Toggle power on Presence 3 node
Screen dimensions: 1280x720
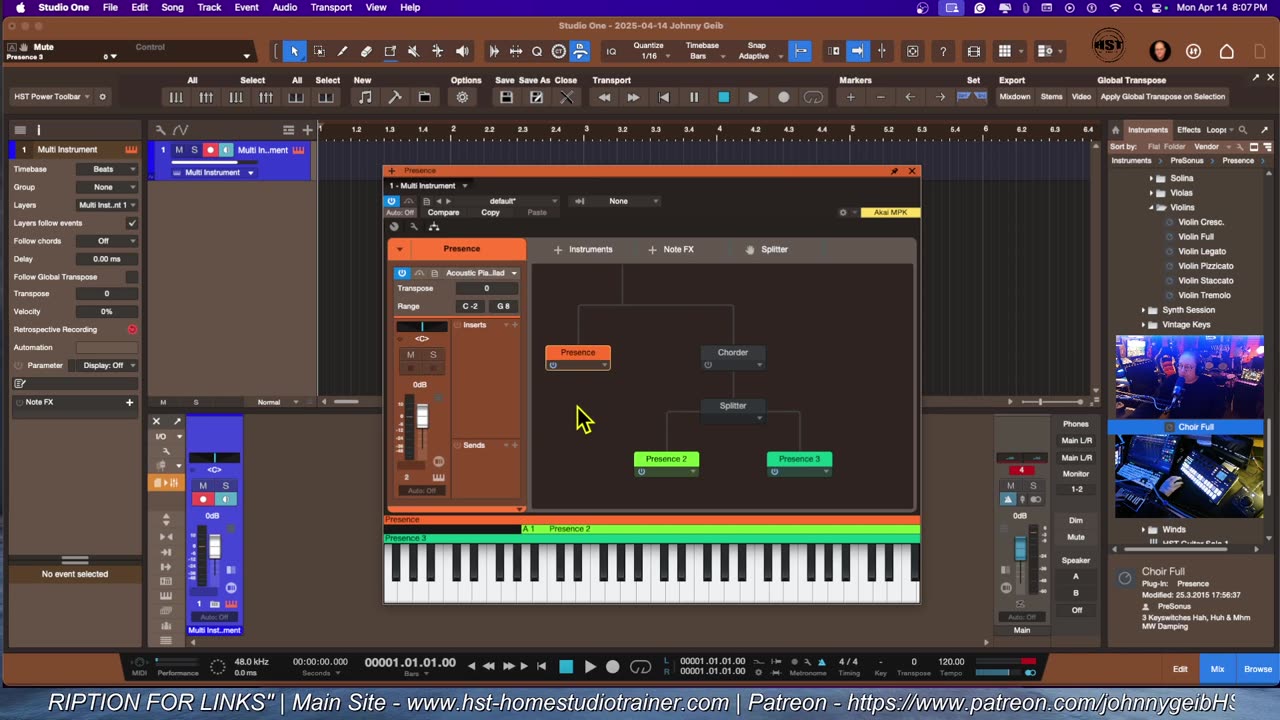point(774,471)
